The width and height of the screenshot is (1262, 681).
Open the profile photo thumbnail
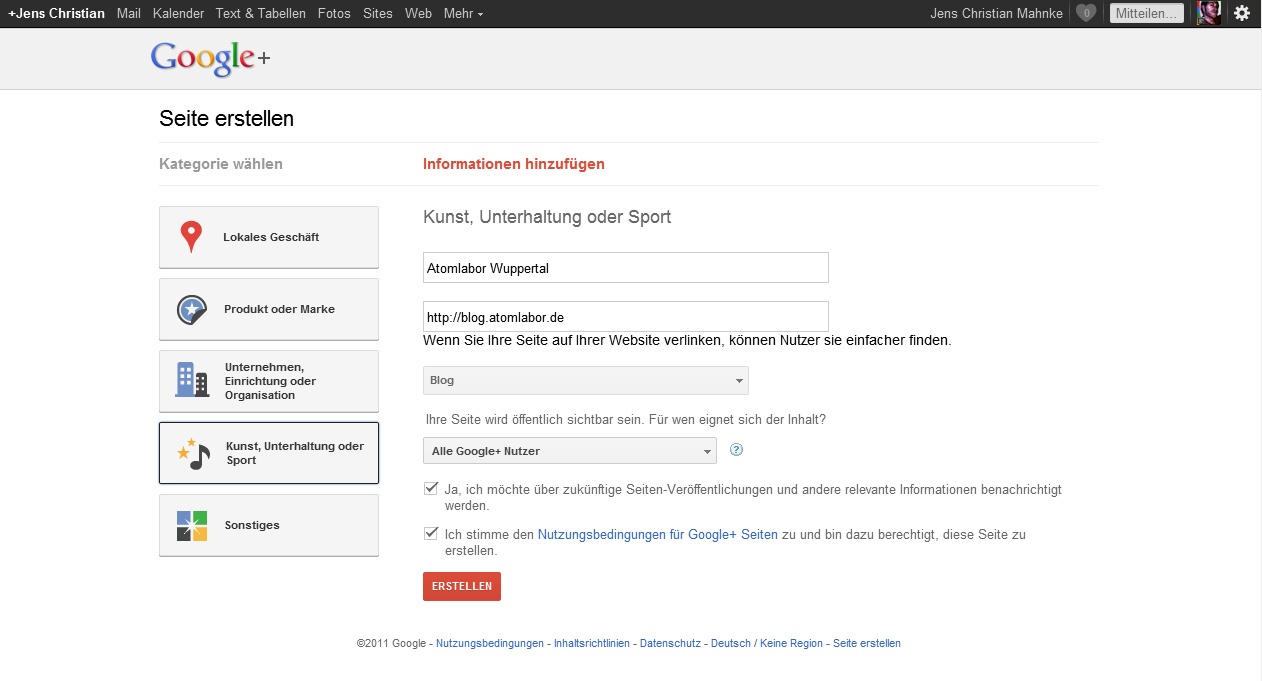(1208, 13)
